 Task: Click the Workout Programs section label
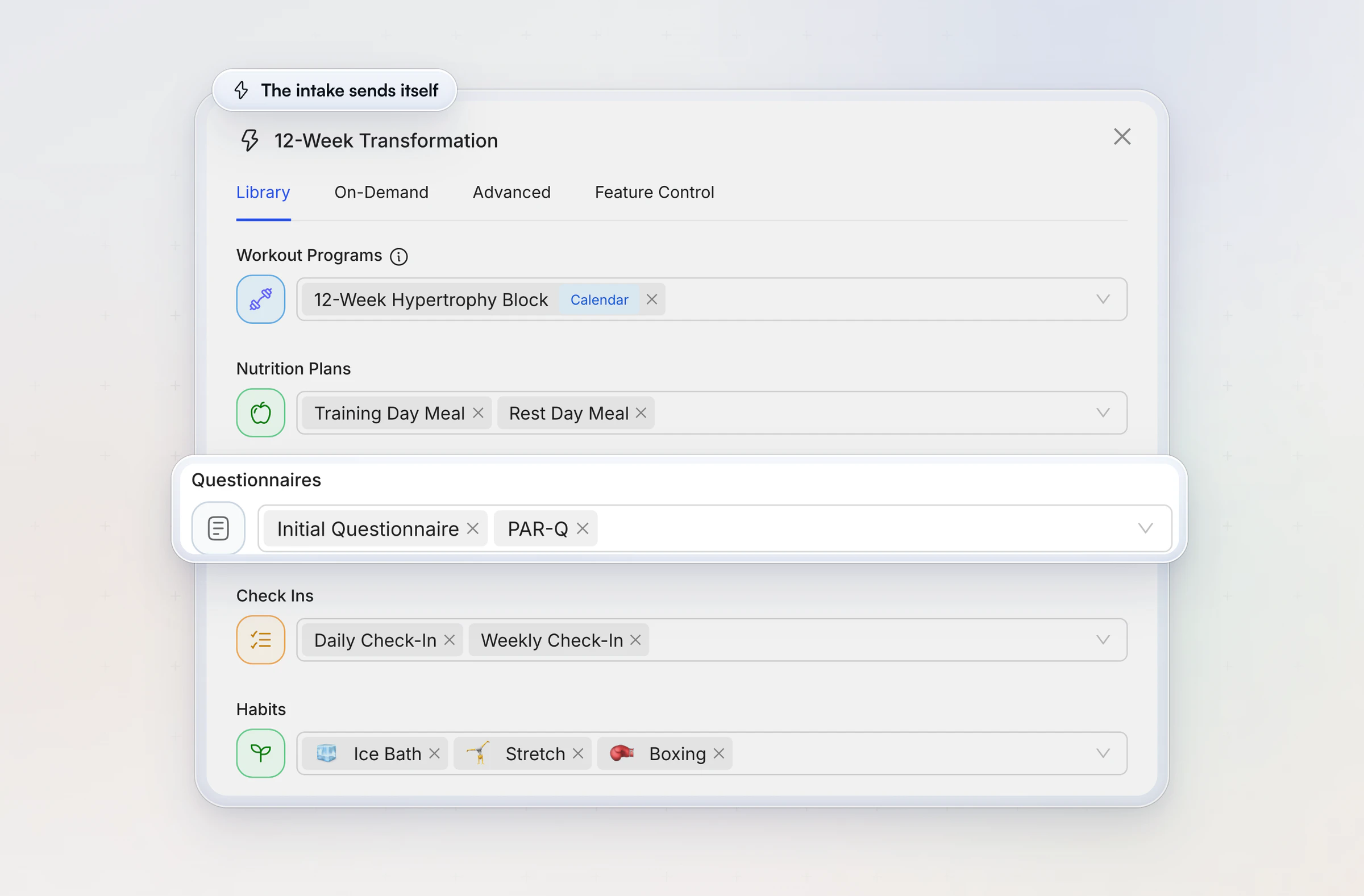309,255
